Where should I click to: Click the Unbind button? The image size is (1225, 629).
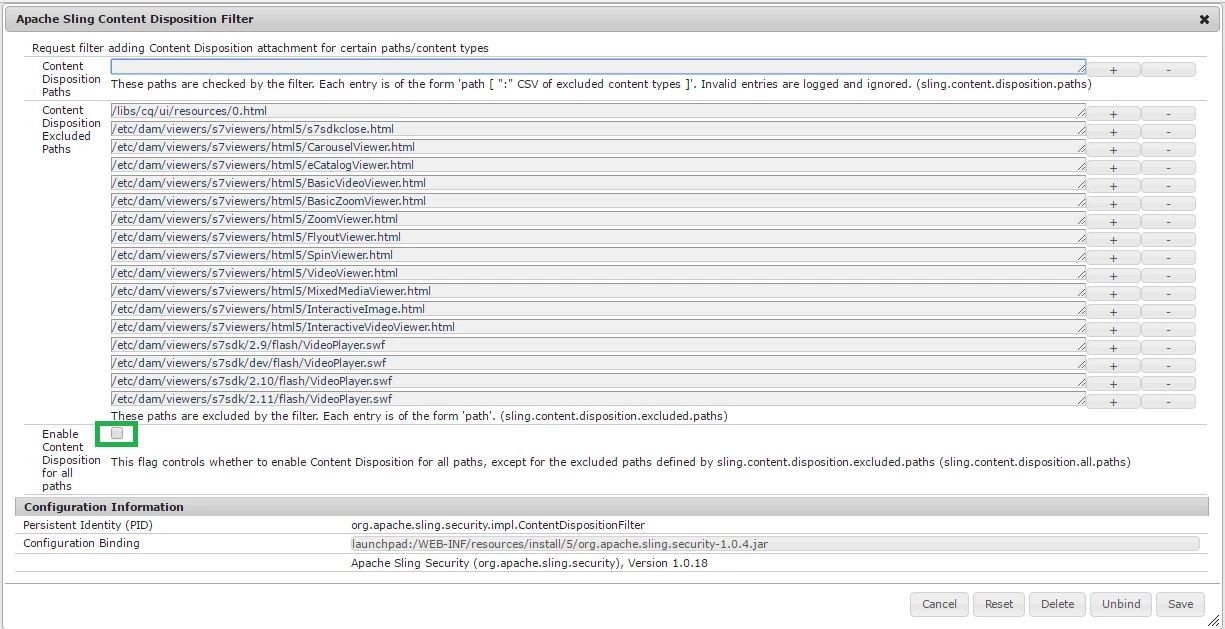click(1121, 604)
